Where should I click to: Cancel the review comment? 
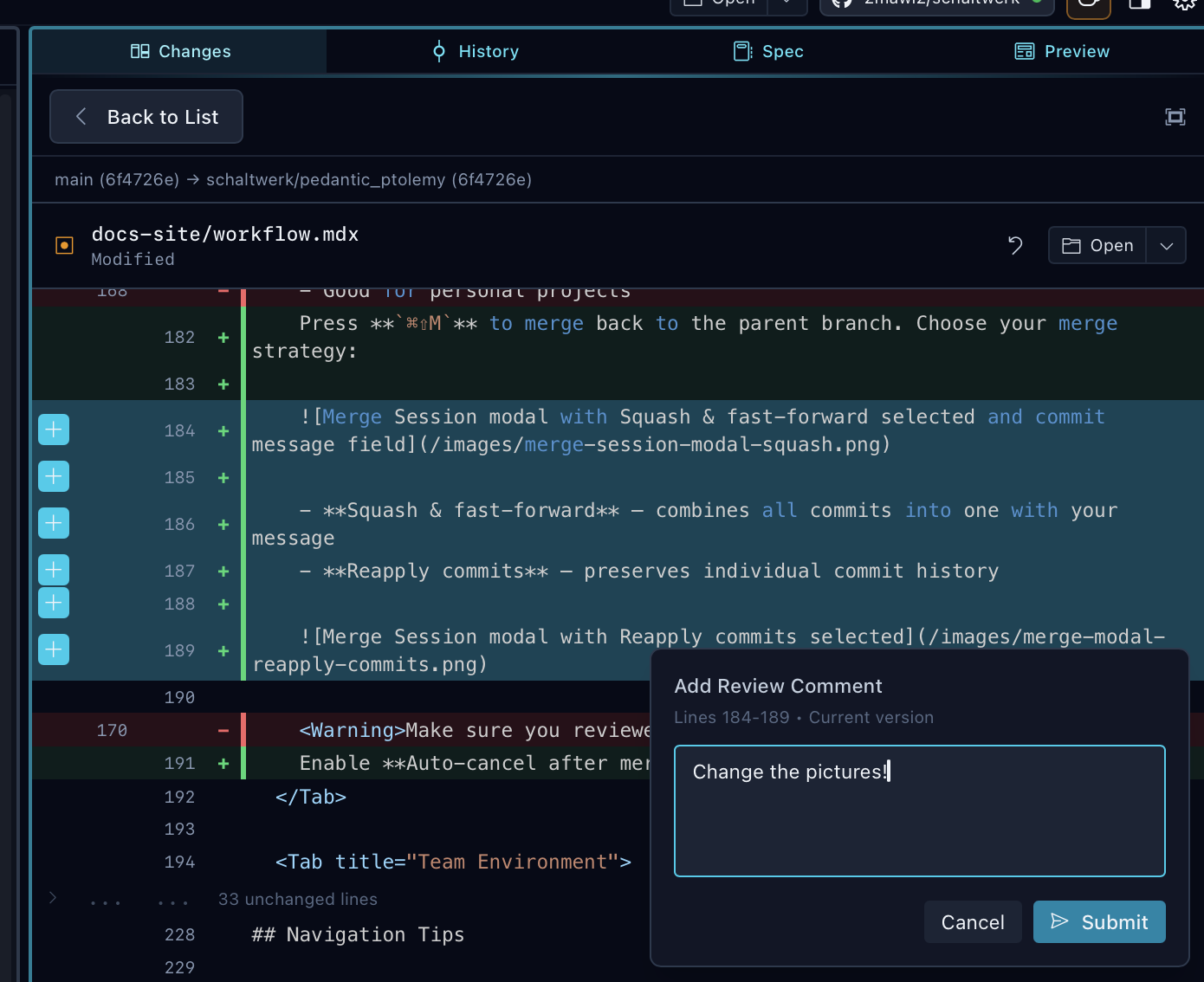click(x=972, y=921)
